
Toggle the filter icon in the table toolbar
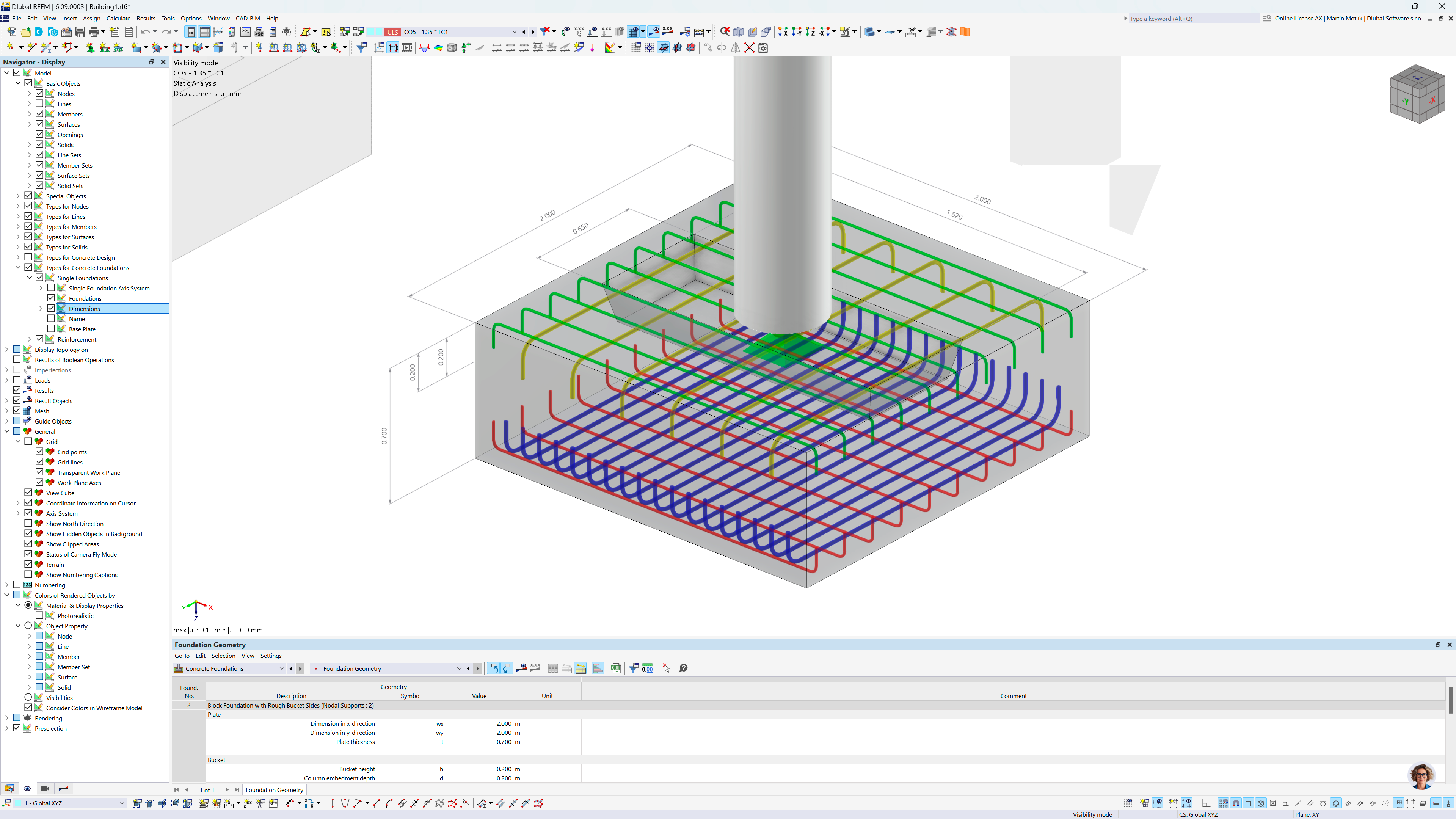point(634,668)
